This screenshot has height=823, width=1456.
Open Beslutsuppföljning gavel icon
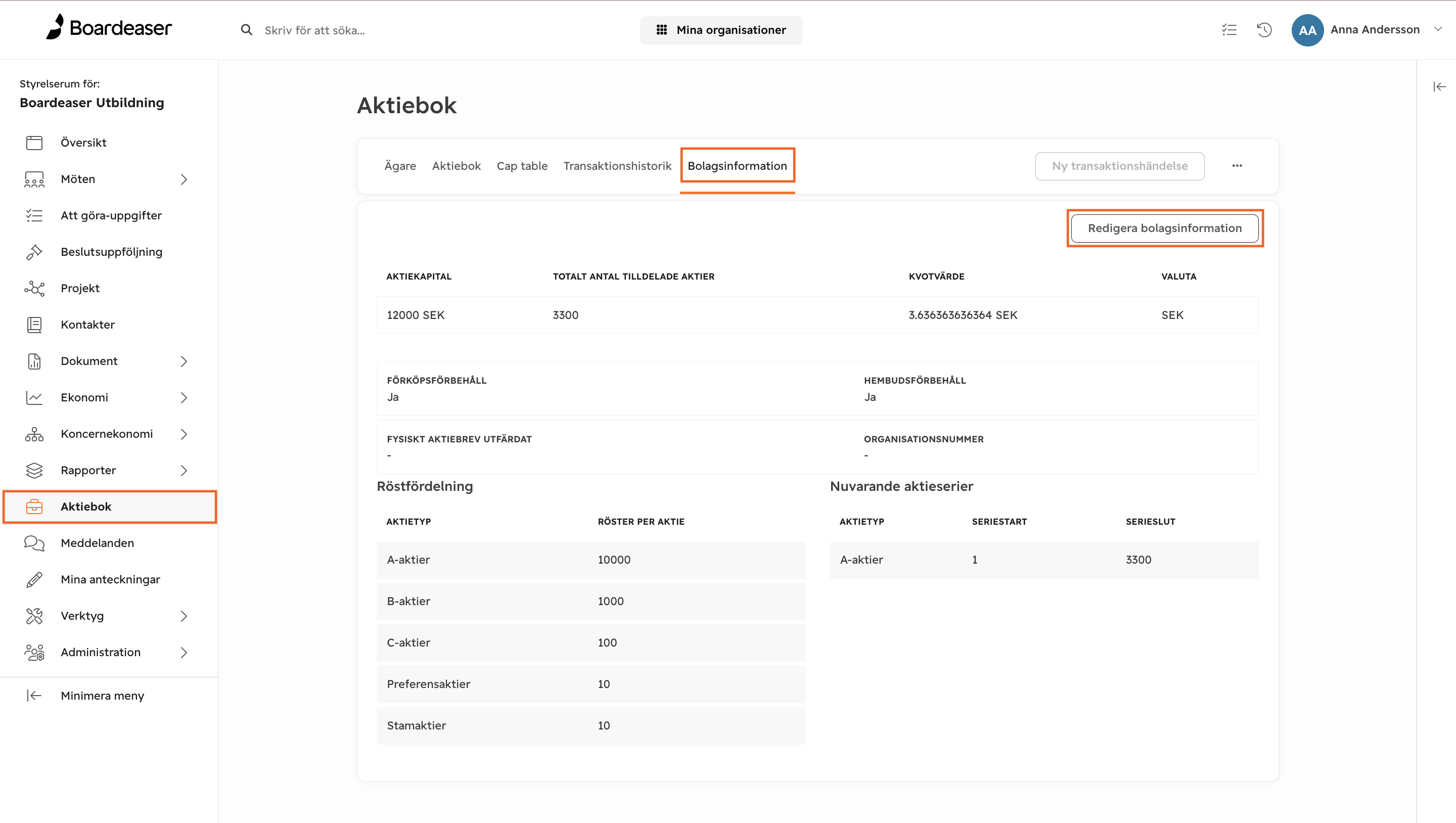[34, 252]
